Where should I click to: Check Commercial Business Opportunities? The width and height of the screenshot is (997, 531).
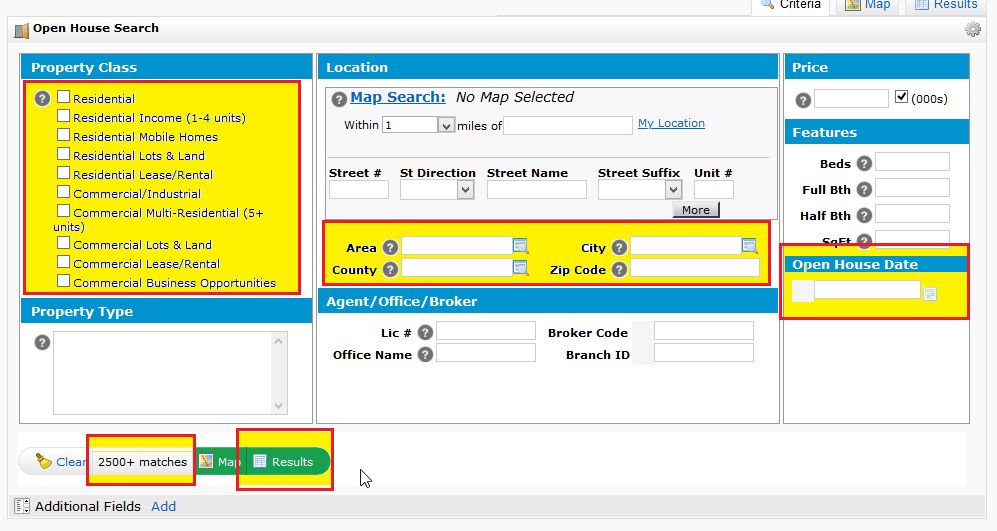(63, 281)
